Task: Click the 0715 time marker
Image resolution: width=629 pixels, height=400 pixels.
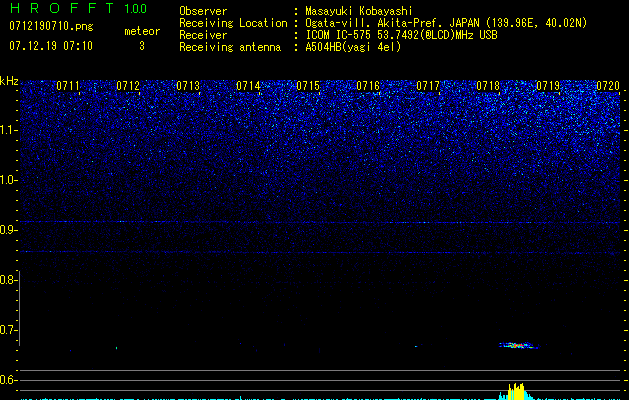Action: [x=308, y=86]
